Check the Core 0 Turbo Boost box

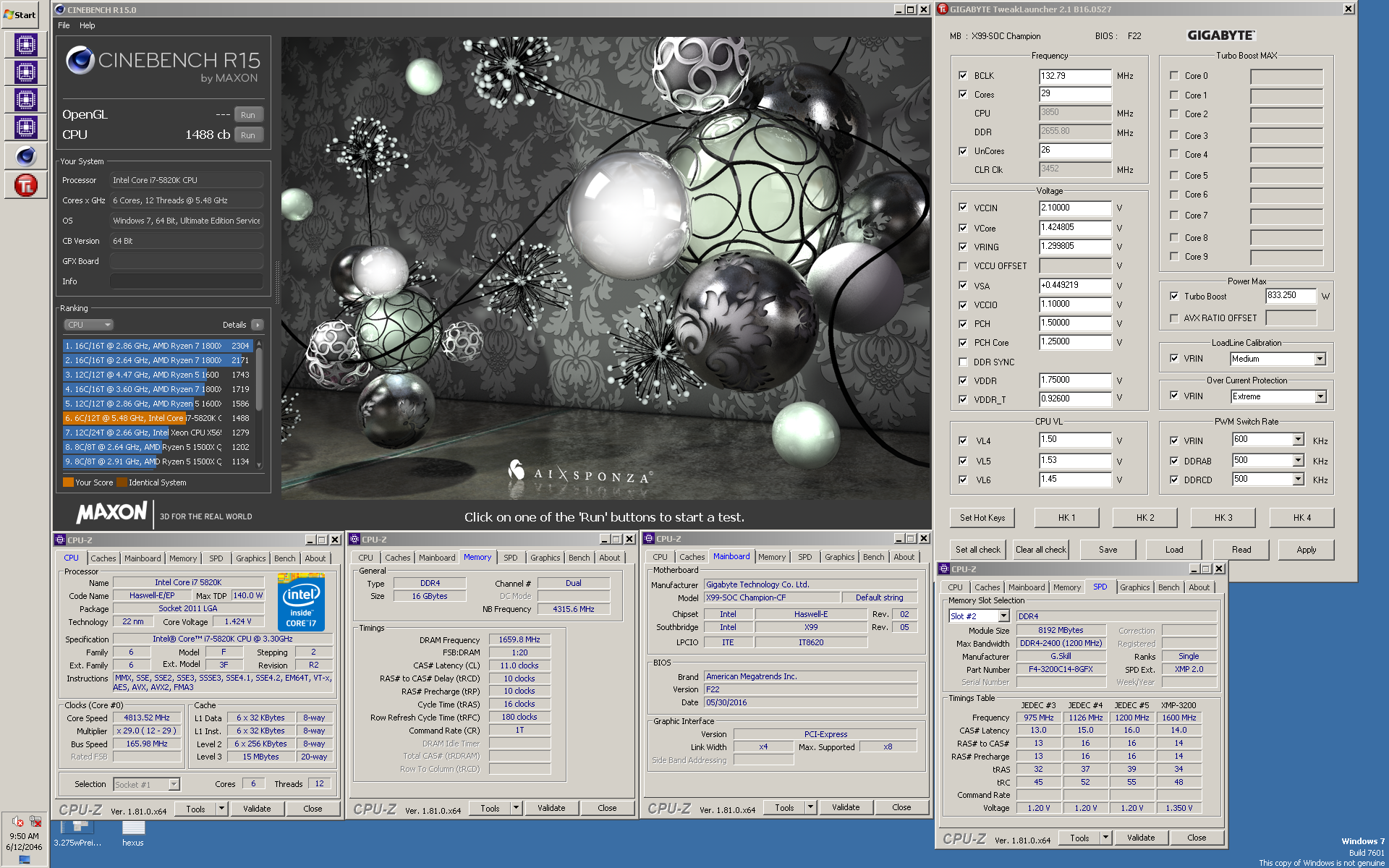[x=1174, y=75]
